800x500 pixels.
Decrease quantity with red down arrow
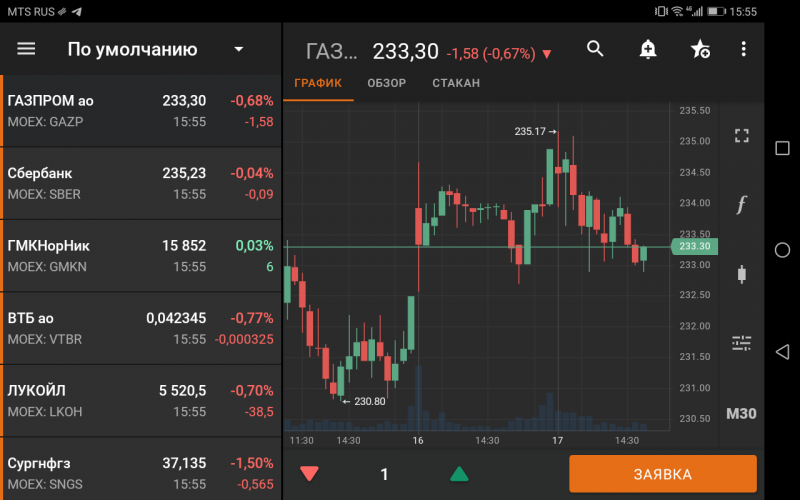[310, 474]
